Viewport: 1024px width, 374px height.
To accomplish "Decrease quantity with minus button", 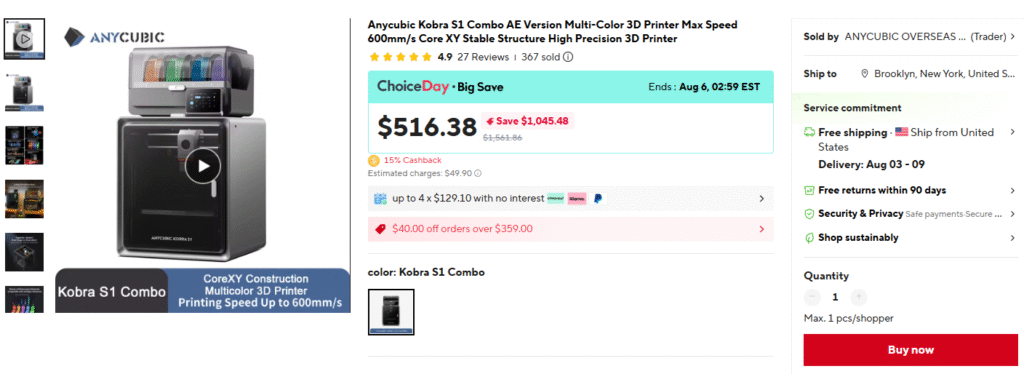I will click(x=812, y=297).
